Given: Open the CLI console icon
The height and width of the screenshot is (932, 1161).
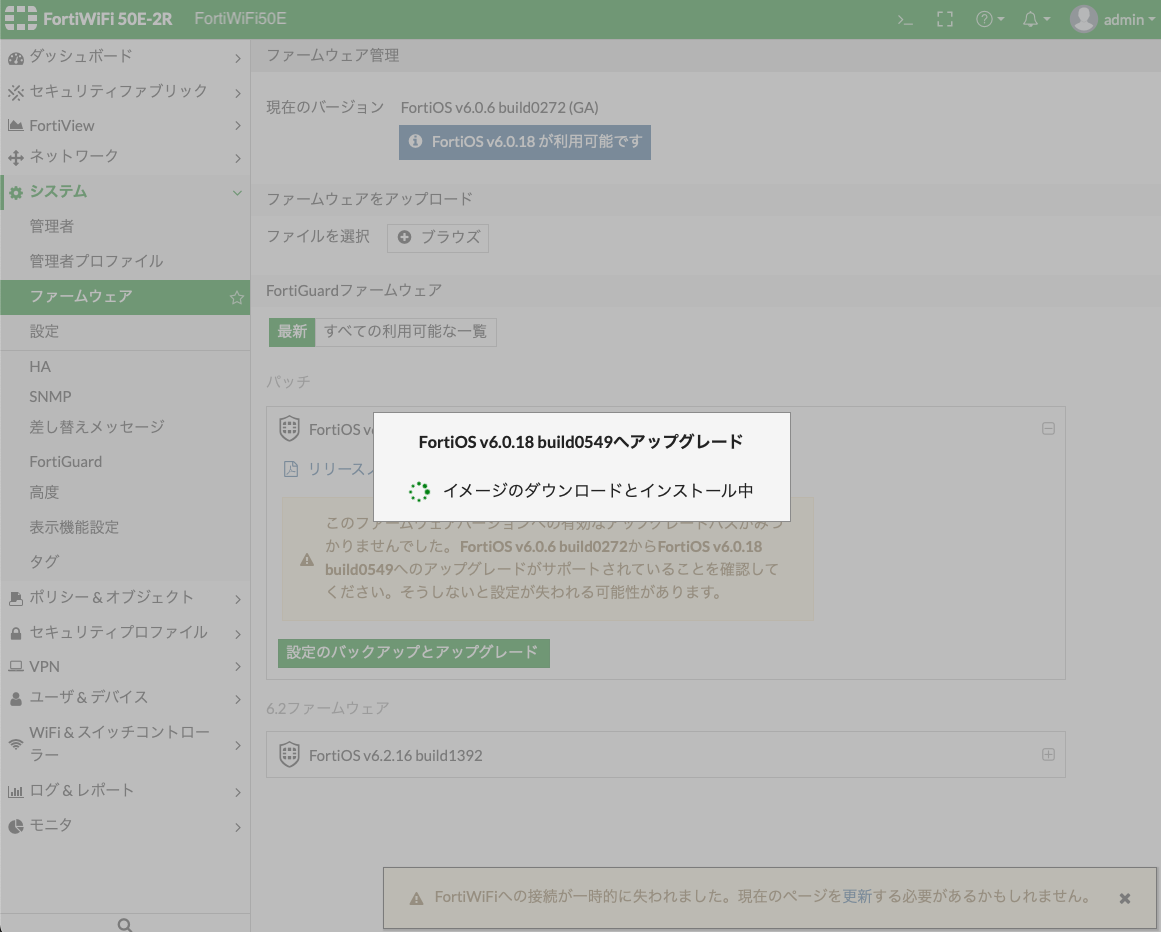Looking at the screenshot, I should [x=905, y=18].
